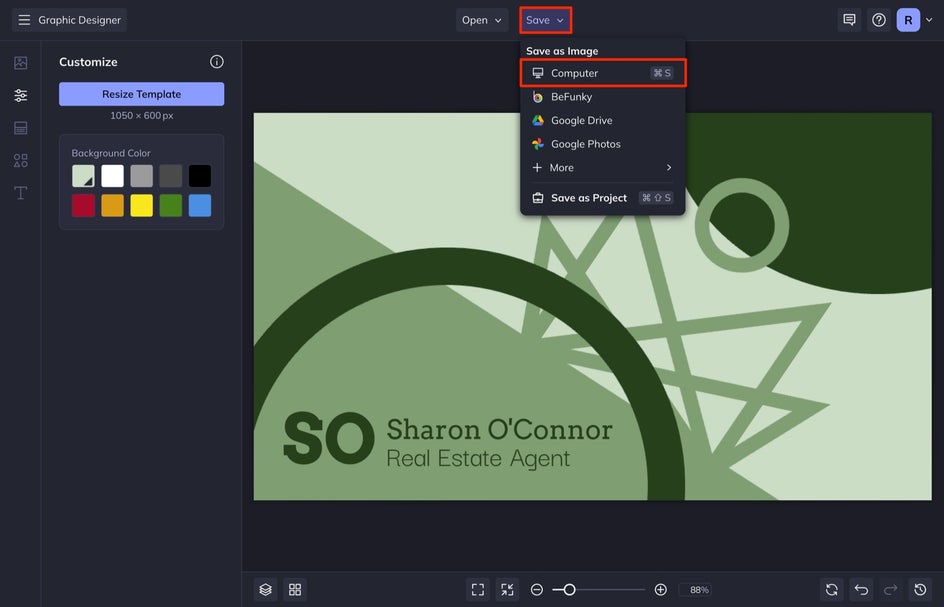Click the undo arrow icon

(861, 590)
